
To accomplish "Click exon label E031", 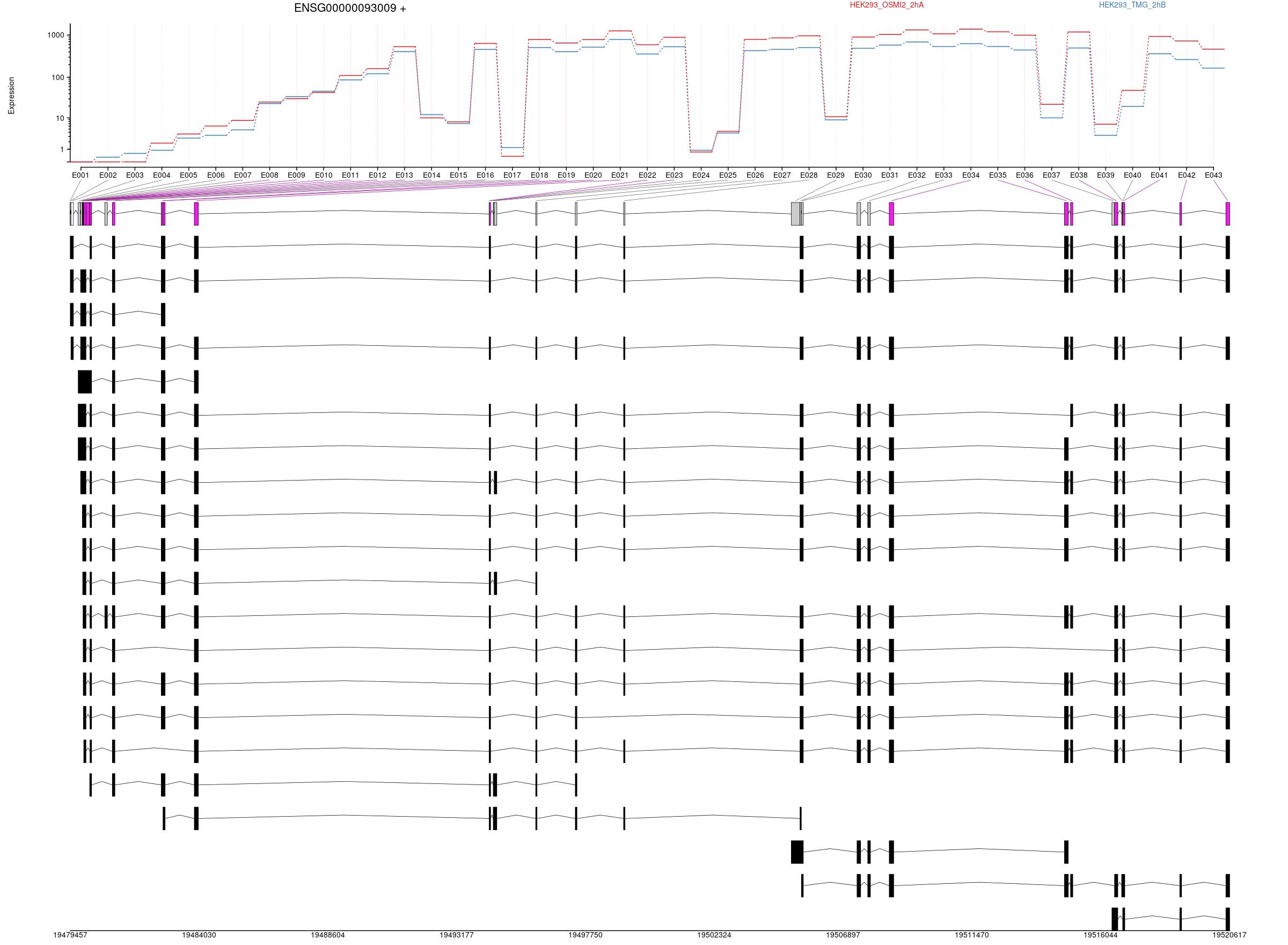I will (890, 175).
